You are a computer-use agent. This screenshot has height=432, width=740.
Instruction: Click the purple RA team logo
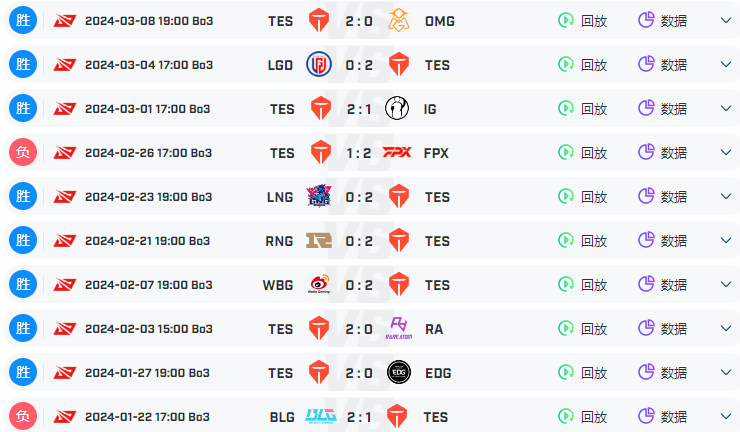pyautogui.click(x=399, y=328)
